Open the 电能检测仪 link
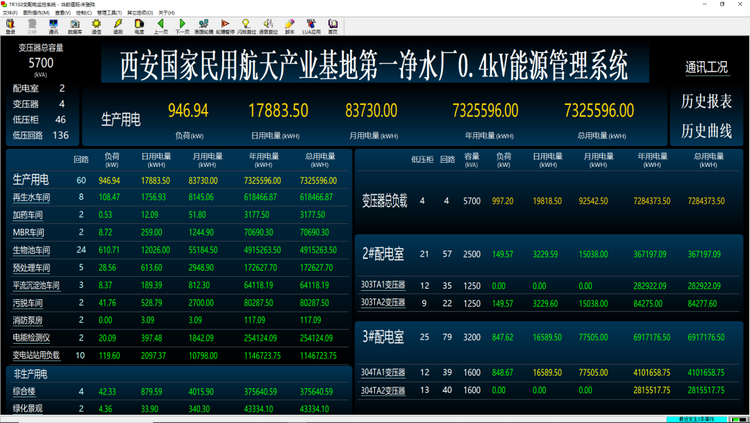The height and width of the screenshot is (423, 750). tap(31, 338)
